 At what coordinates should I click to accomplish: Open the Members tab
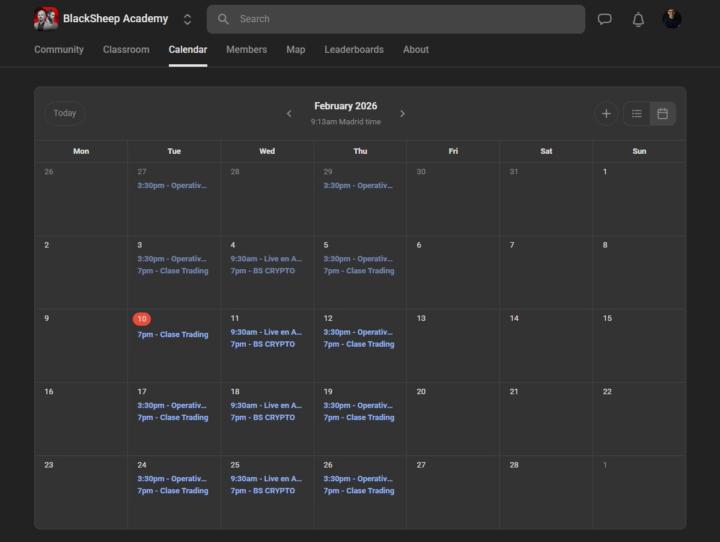click(x=247, y=50)
